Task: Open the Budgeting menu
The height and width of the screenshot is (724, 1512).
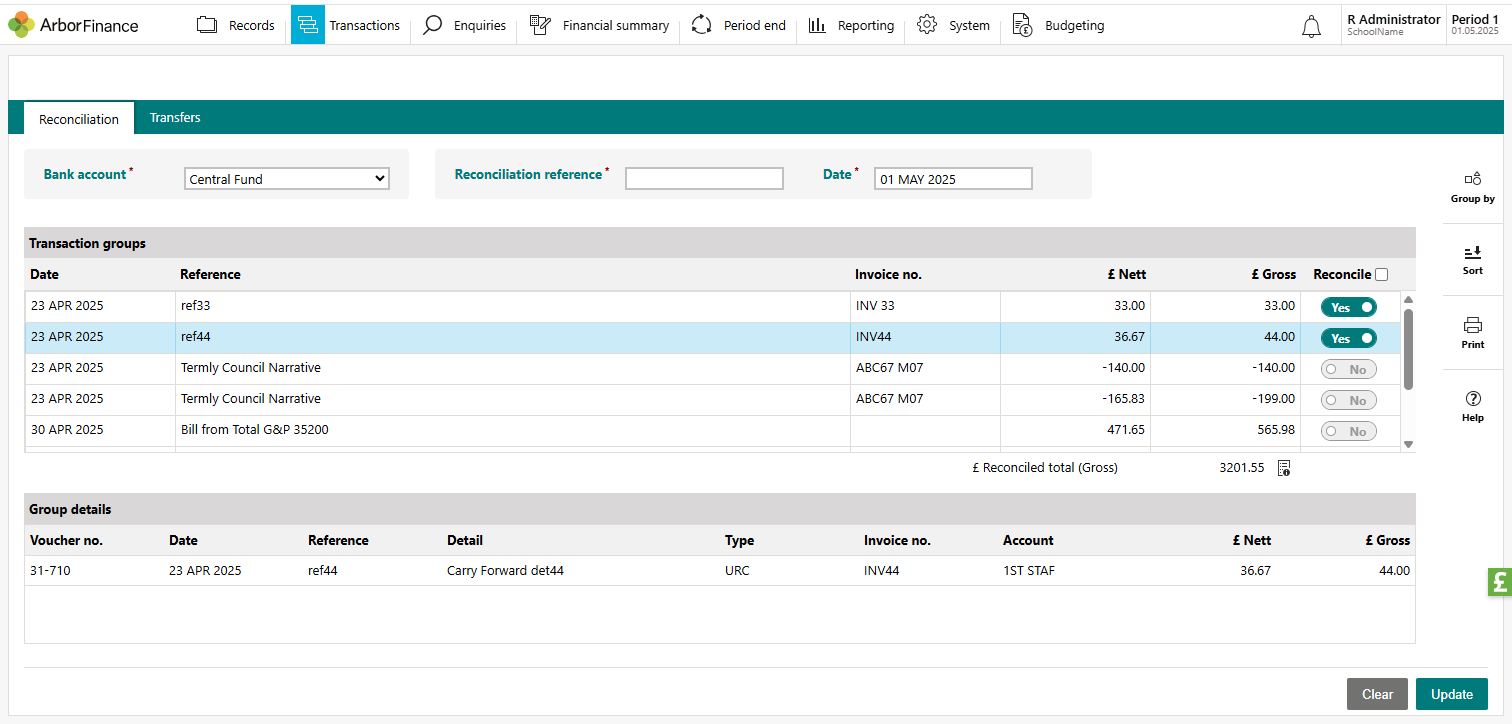Action: [x=1058, y=25]
